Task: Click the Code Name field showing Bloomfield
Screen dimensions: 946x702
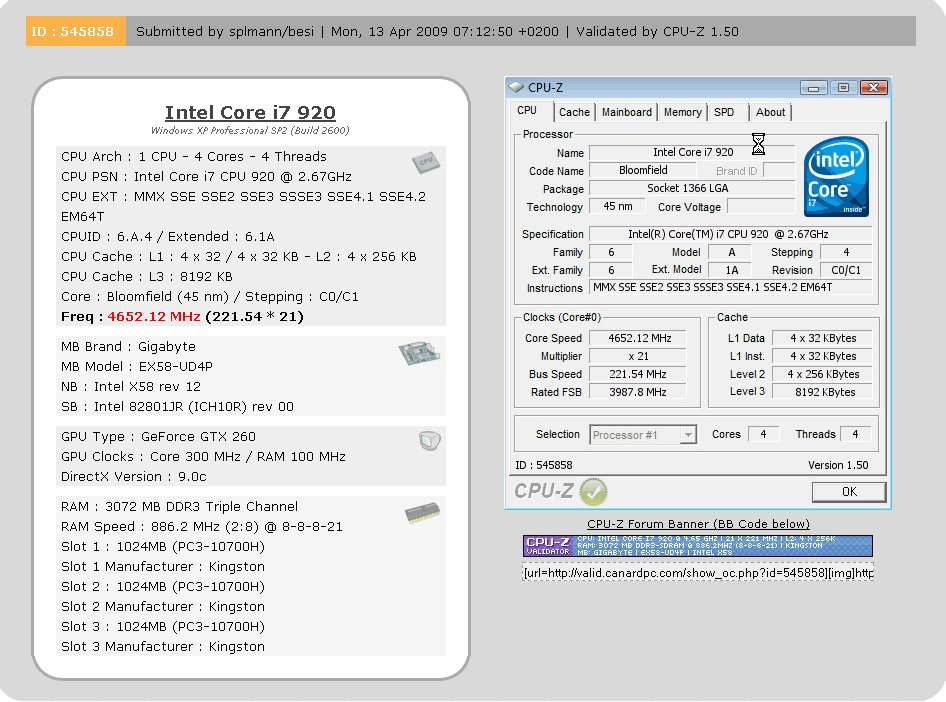Action: point(643,171)
